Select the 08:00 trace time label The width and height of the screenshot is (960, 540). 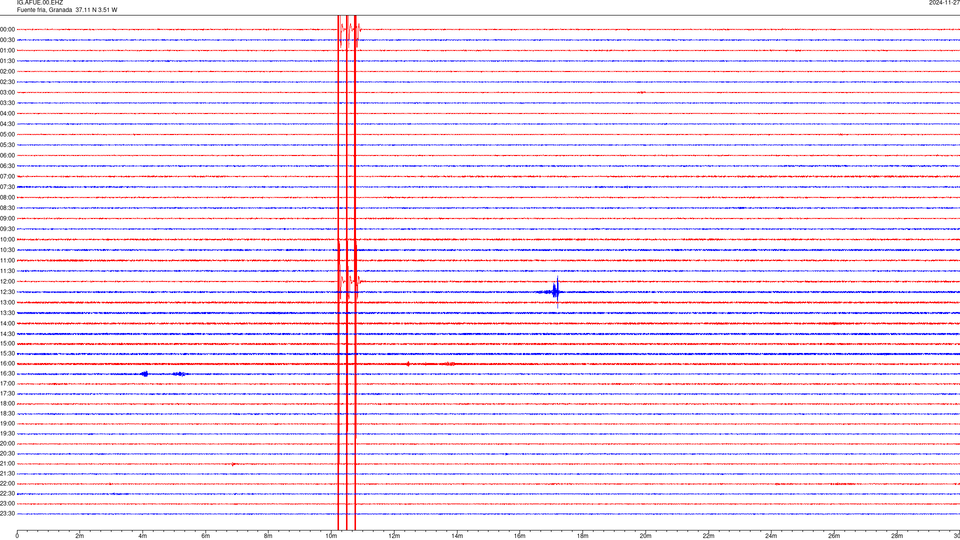click(x=7, y=198)
